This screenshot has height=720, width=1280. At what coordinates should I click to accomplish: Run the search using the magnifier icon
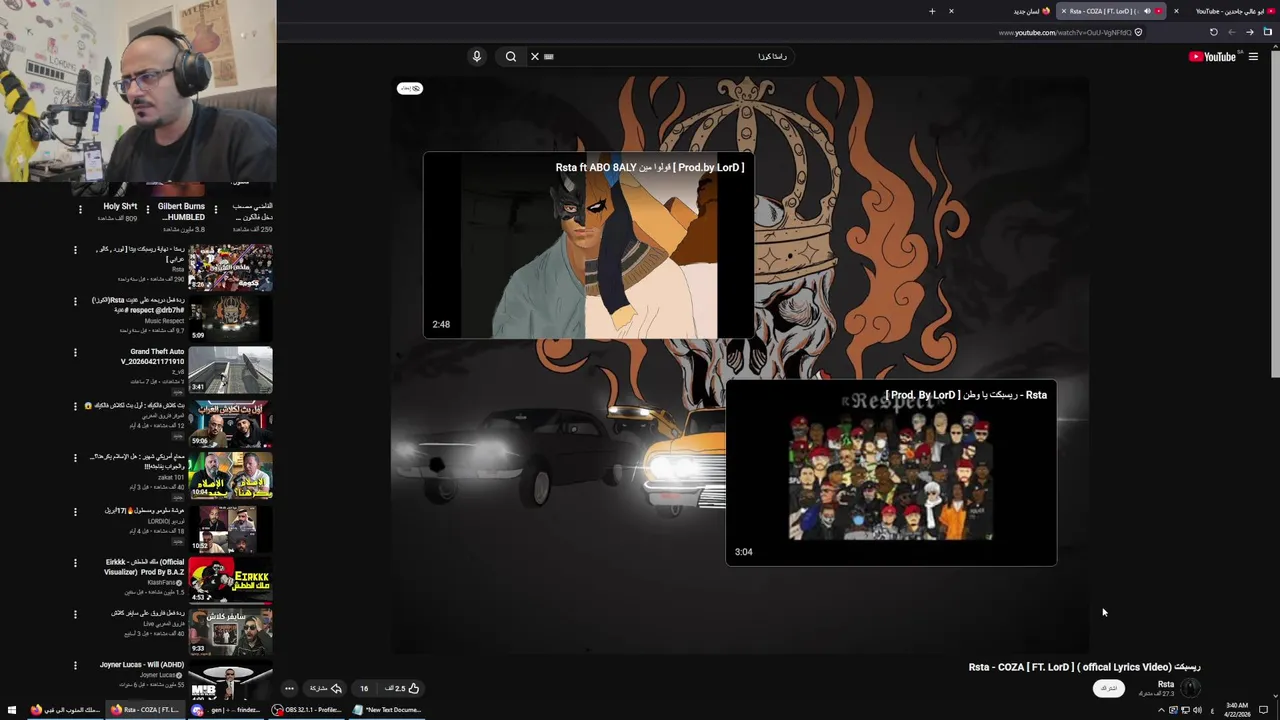click(511, 56)
